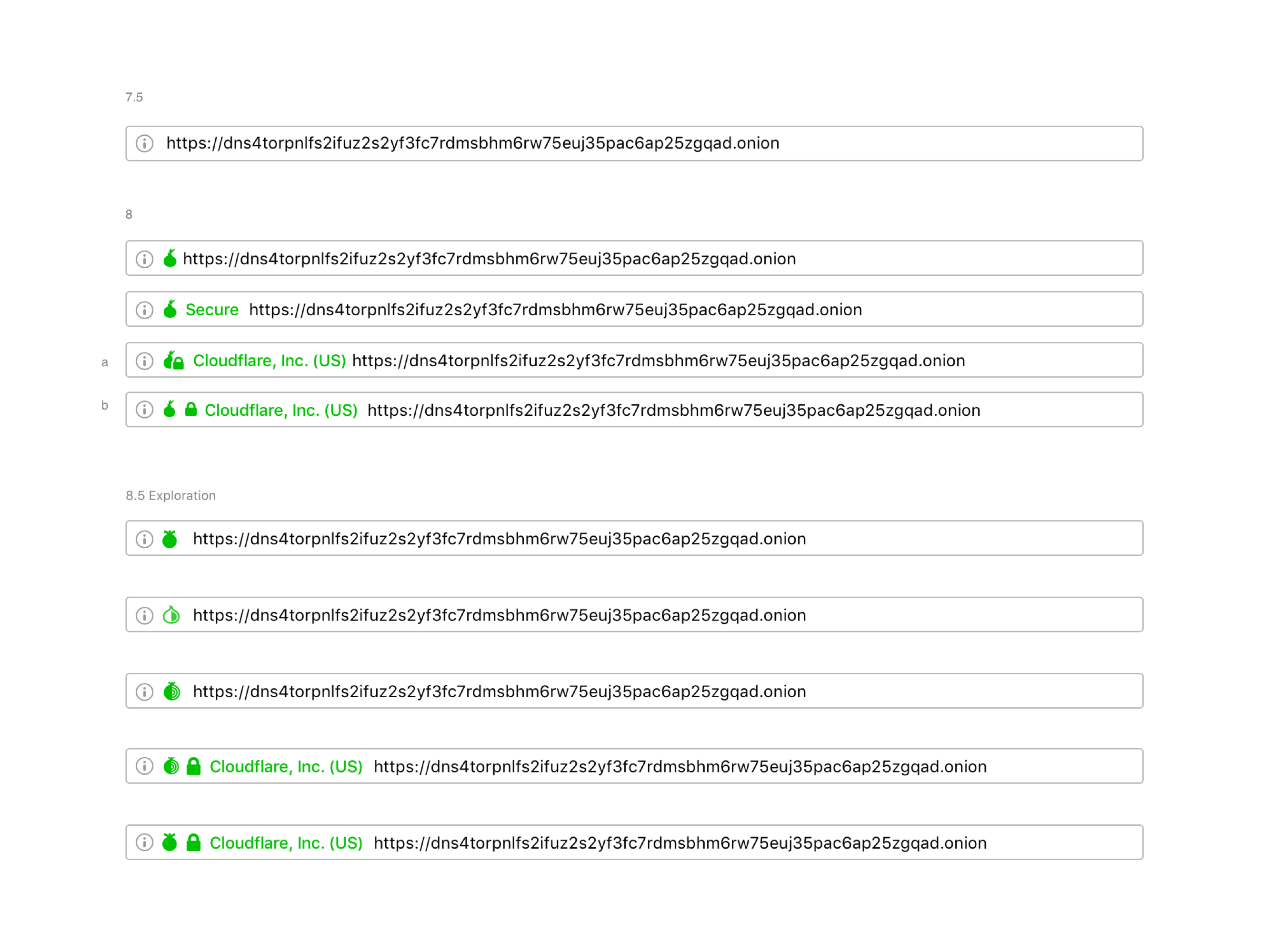This screenshot has width=1270, height=952.
Task: Click info icon in the 7.5 URL bar
Action: (x=145, y=143)
